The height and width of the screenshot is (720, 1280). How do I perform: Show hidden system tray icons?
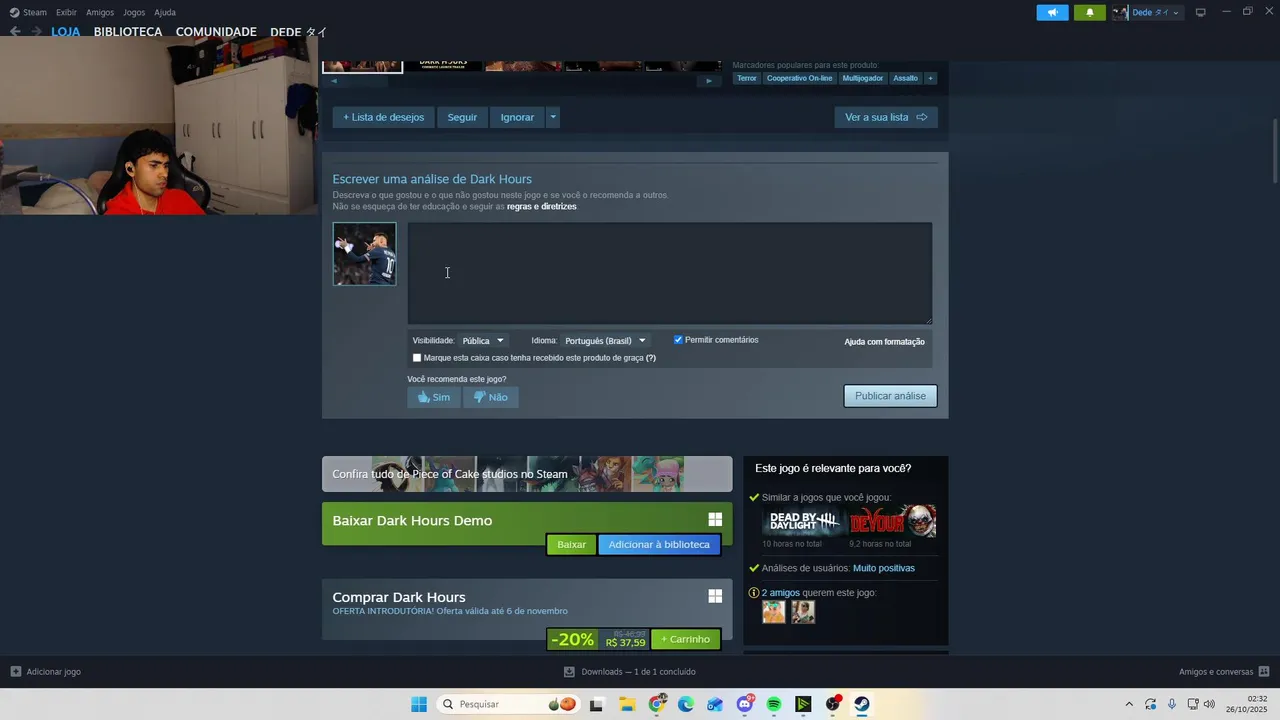click(1129, 704)
